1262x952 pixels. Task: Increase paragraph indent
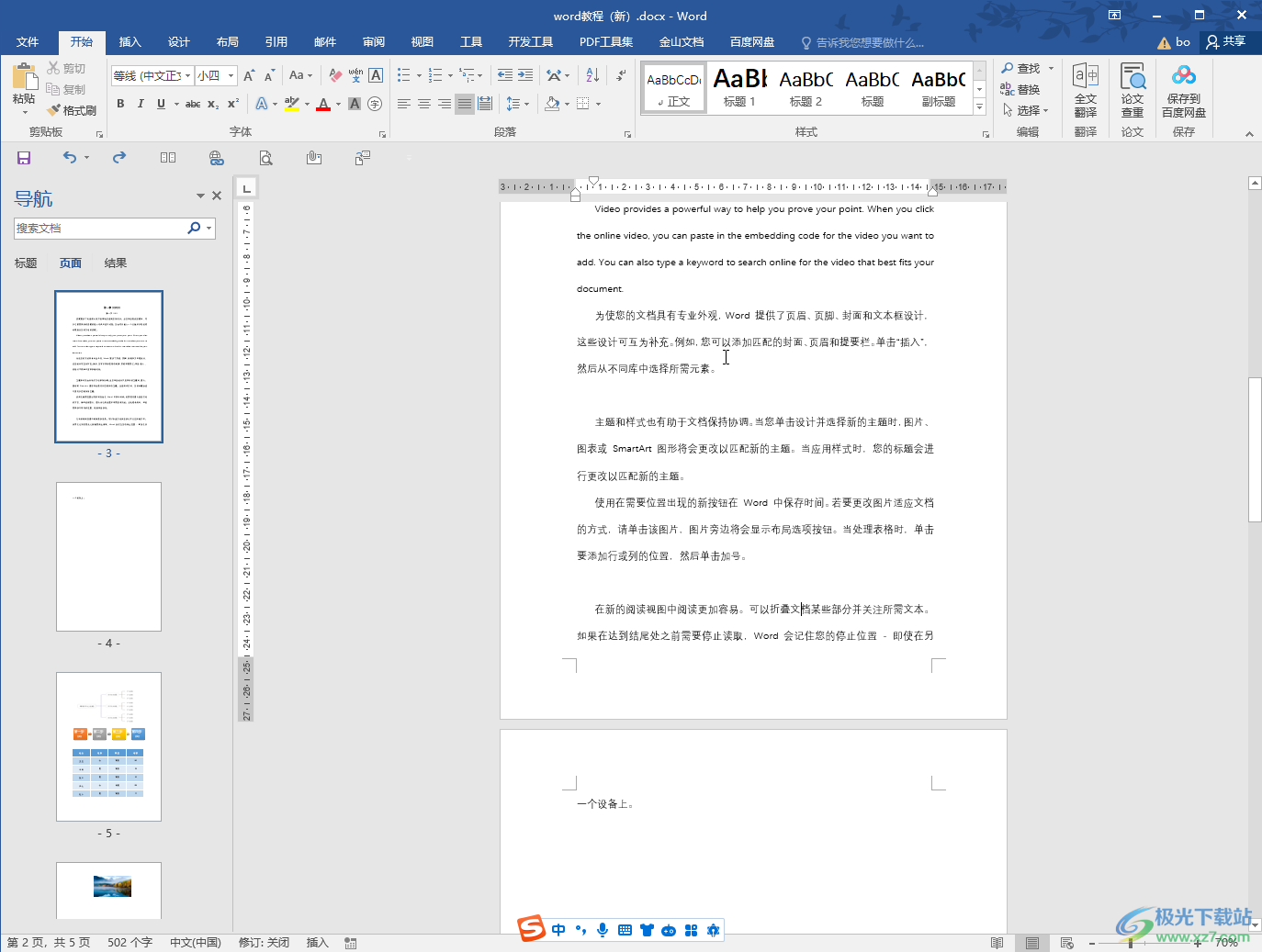pos(526,75)
